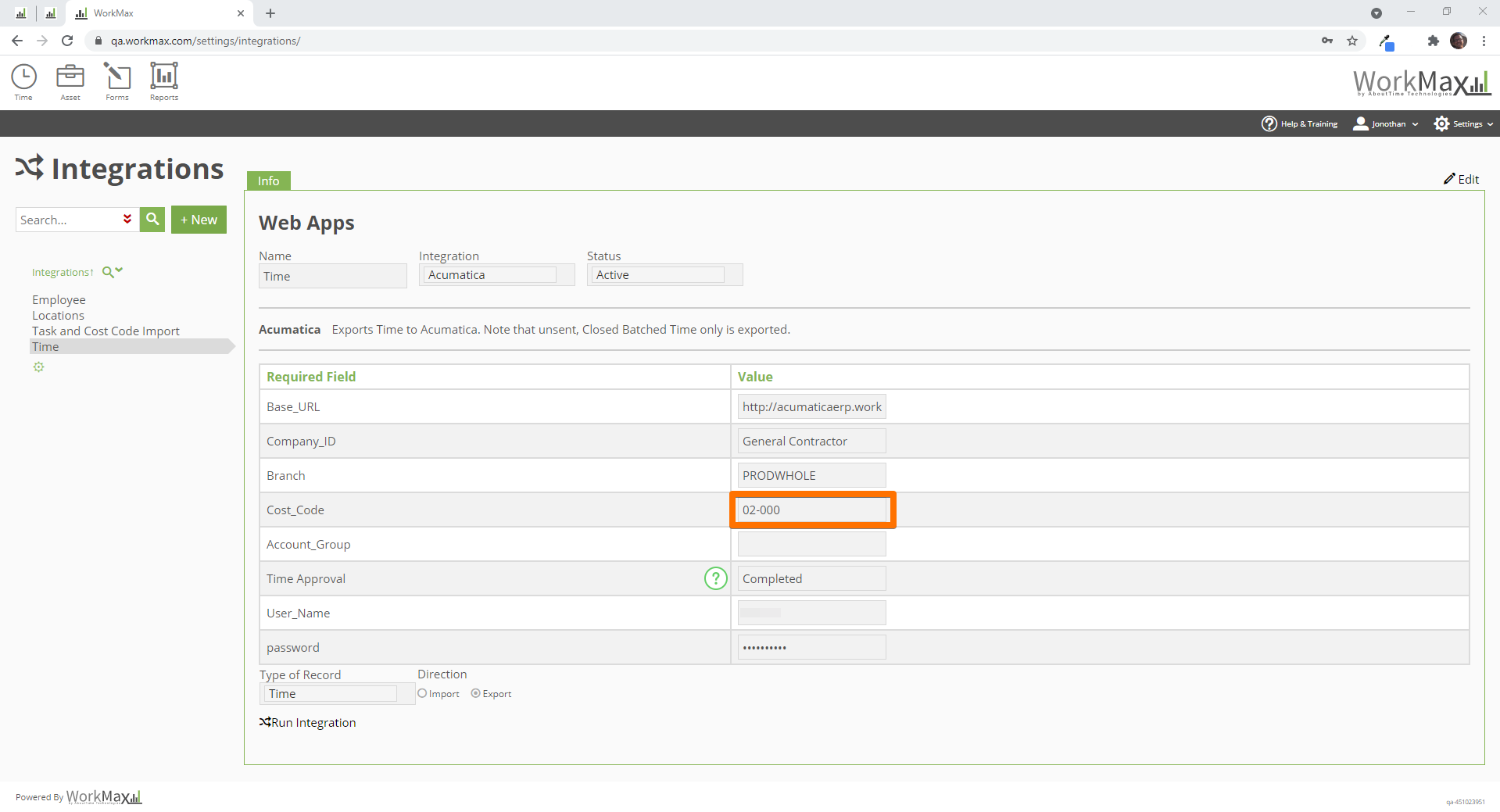This screenshot has width=1500, height=812.
Task: Click the password value field
Action: click(x=811, y=647)
